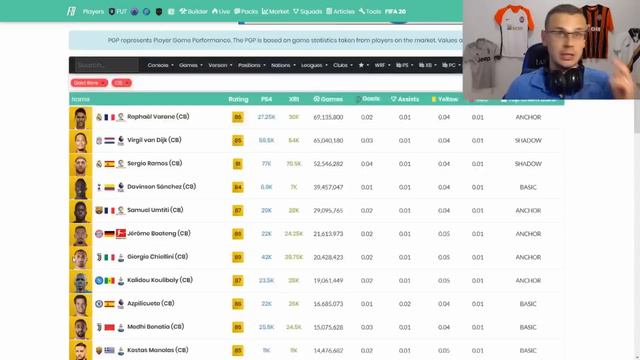Expand the Nations filter dropdown
This screenshot has height=360, width=640.
point(283,65)
